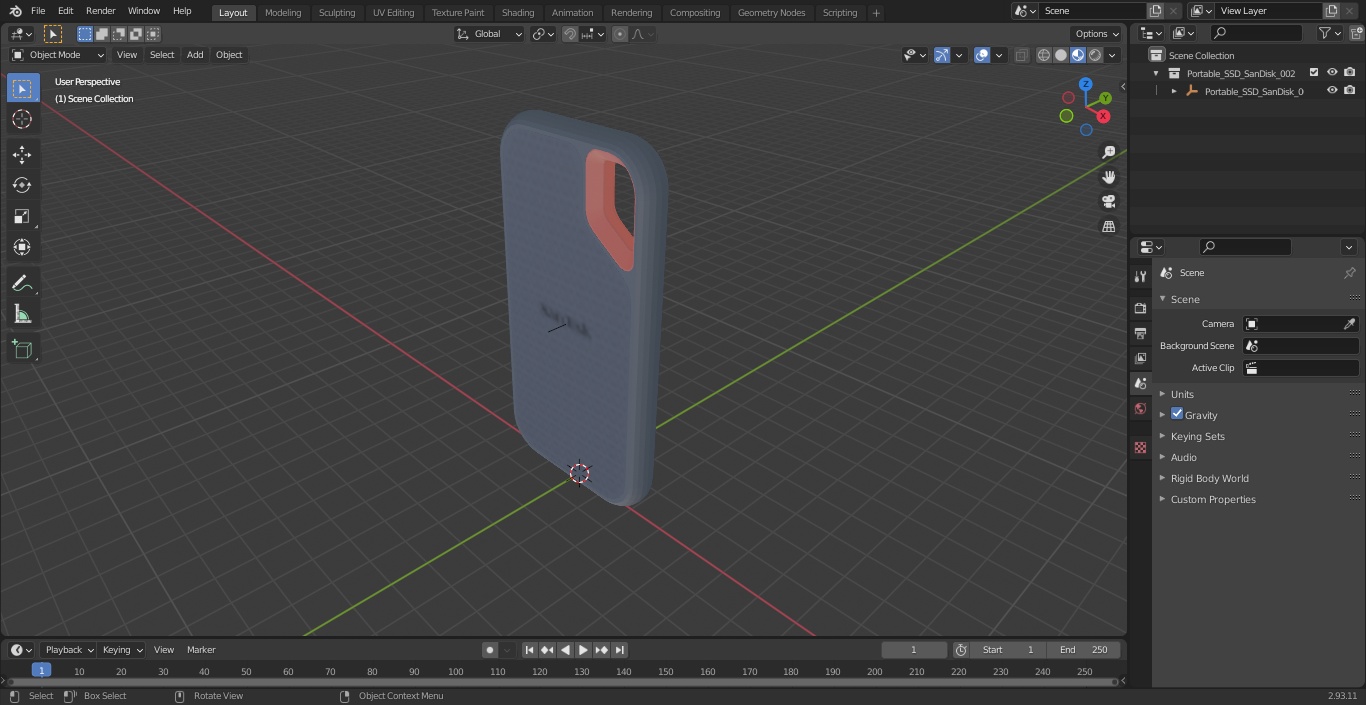This screenshot has height=705, width=1366.
Task: Uncheck Portable_SSD_SanDisk_002 collection exclude checkbox
Action: tap(1314, 73)
